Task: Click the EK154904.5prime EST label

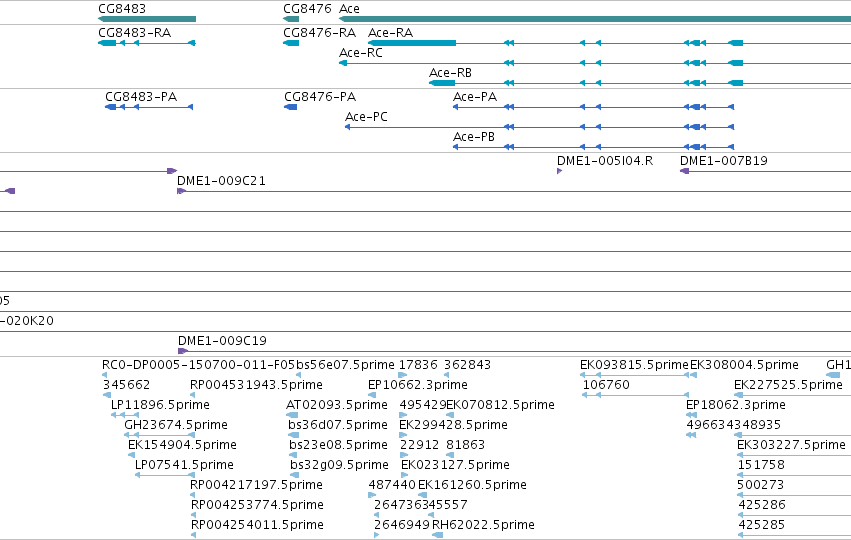Action: (182, 445)
